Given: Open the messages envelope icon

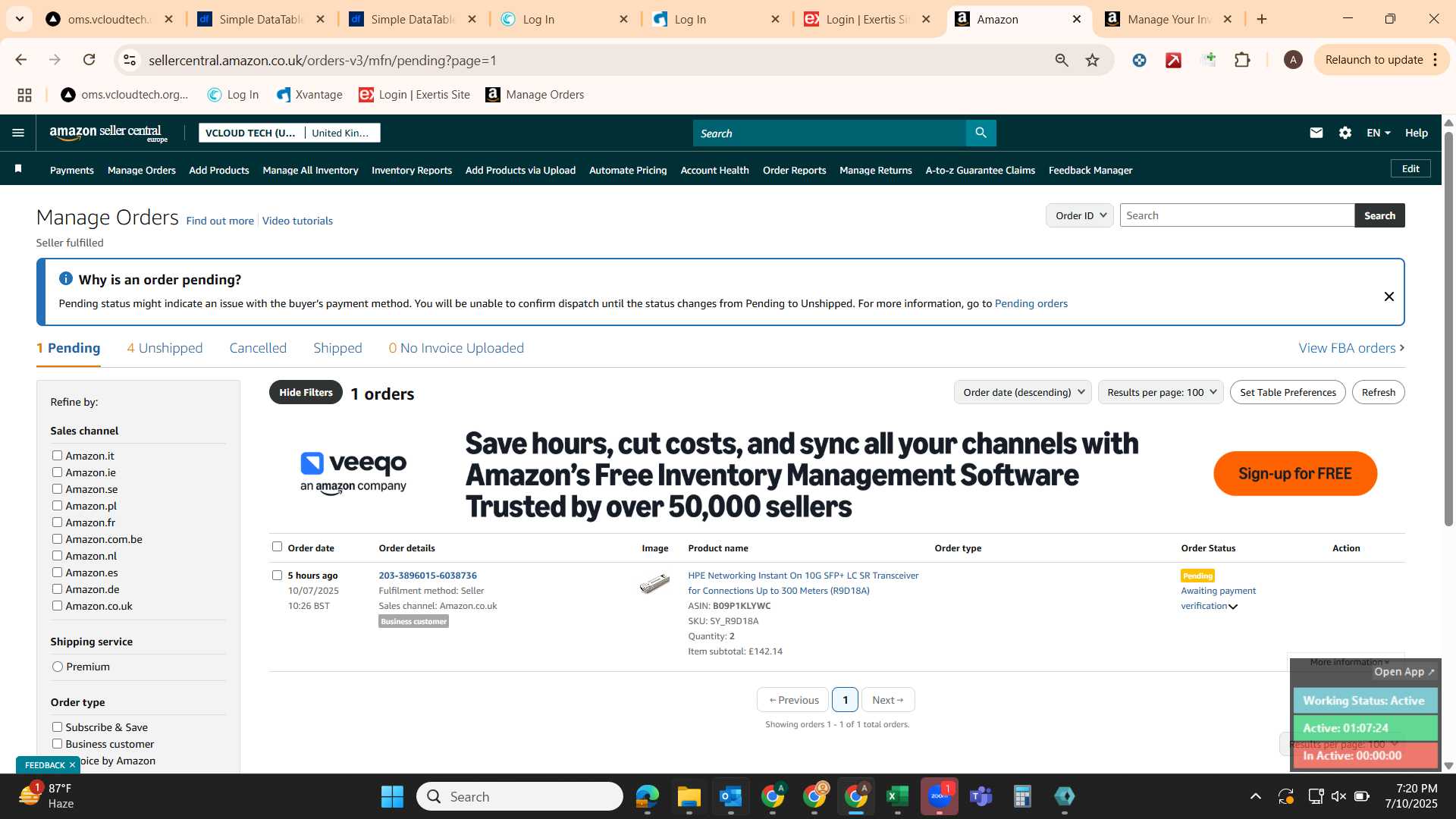Looking at the screenshot, I should point(1316,133).
